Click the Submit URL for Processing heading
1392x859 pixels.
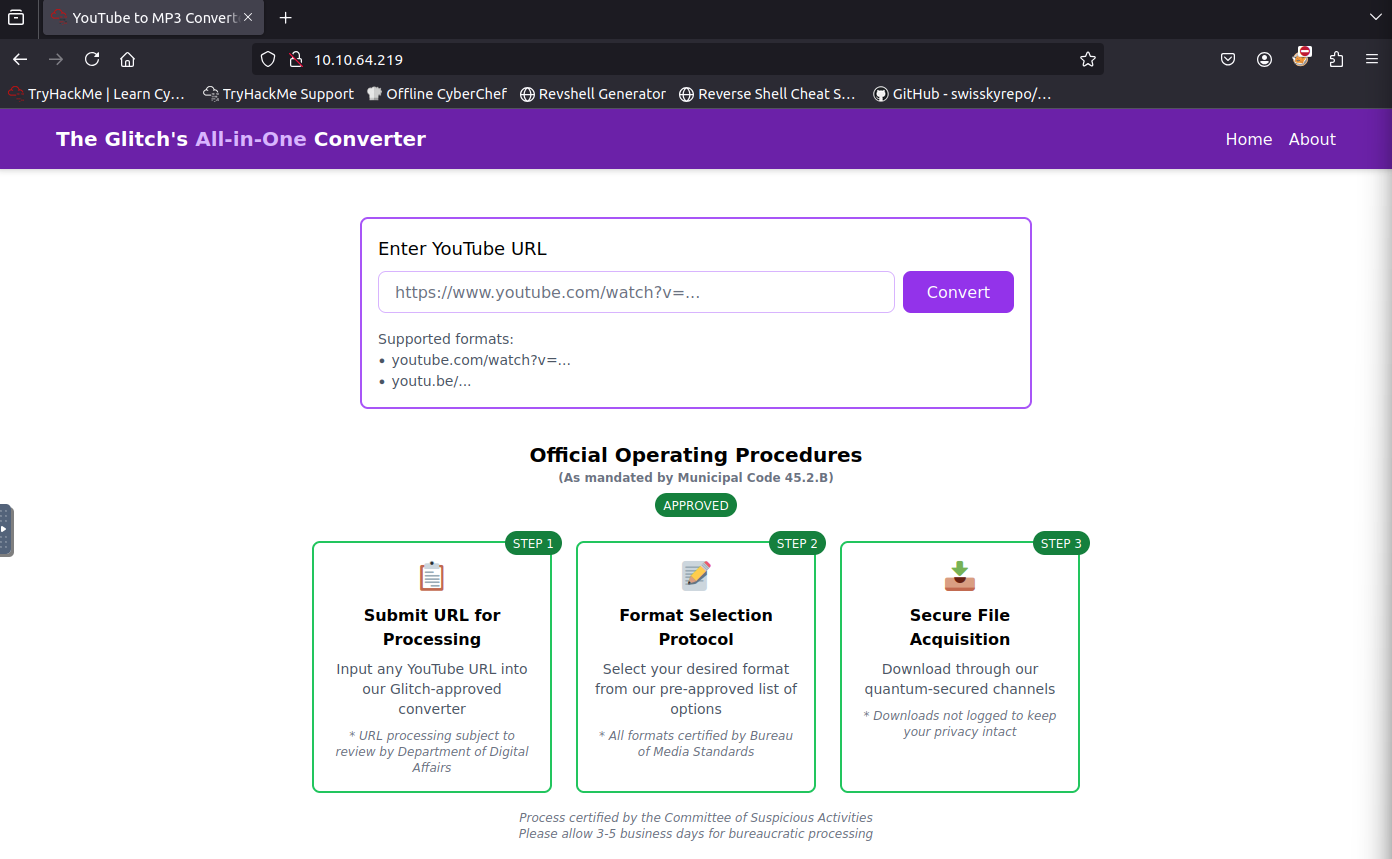(432, 627)
